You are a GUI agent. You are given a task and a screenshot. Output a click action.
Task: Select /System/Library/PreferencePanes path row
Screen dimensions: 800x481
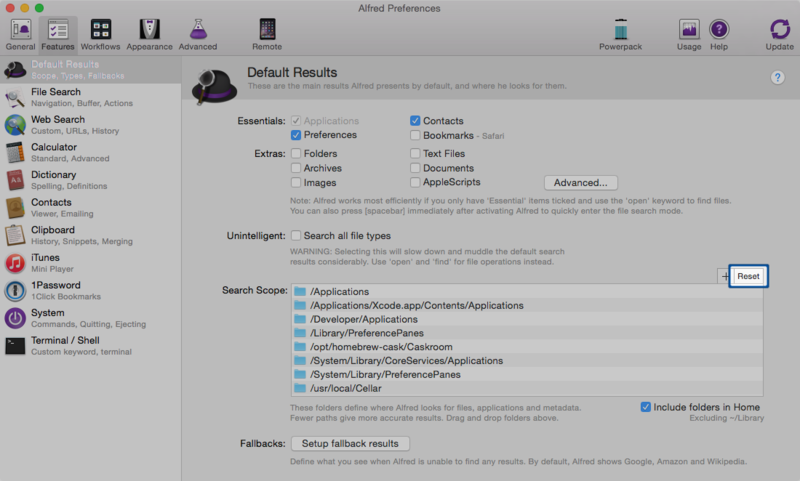tap(527, 374)
